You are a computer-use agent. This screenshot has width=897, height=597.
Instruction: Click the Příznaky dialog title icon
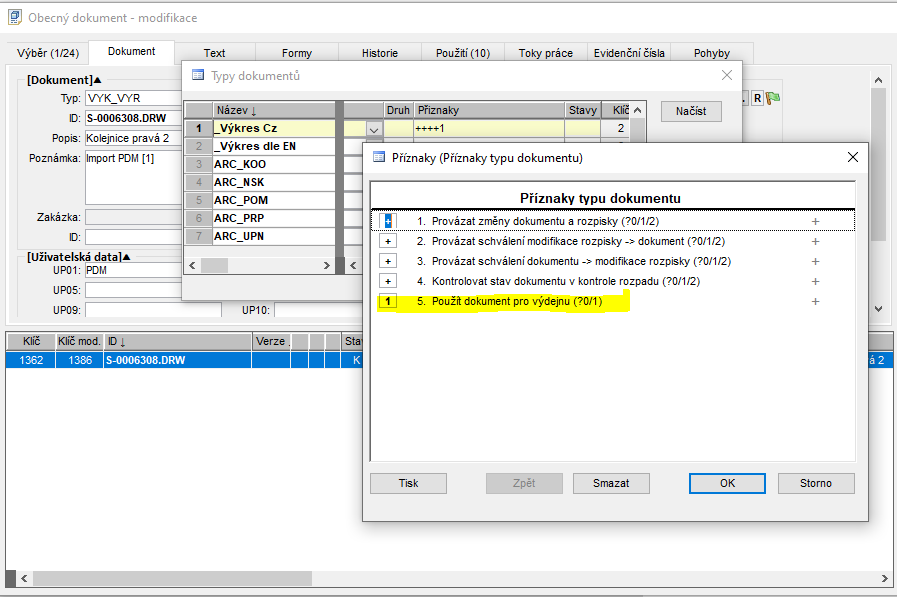(379, 157)
